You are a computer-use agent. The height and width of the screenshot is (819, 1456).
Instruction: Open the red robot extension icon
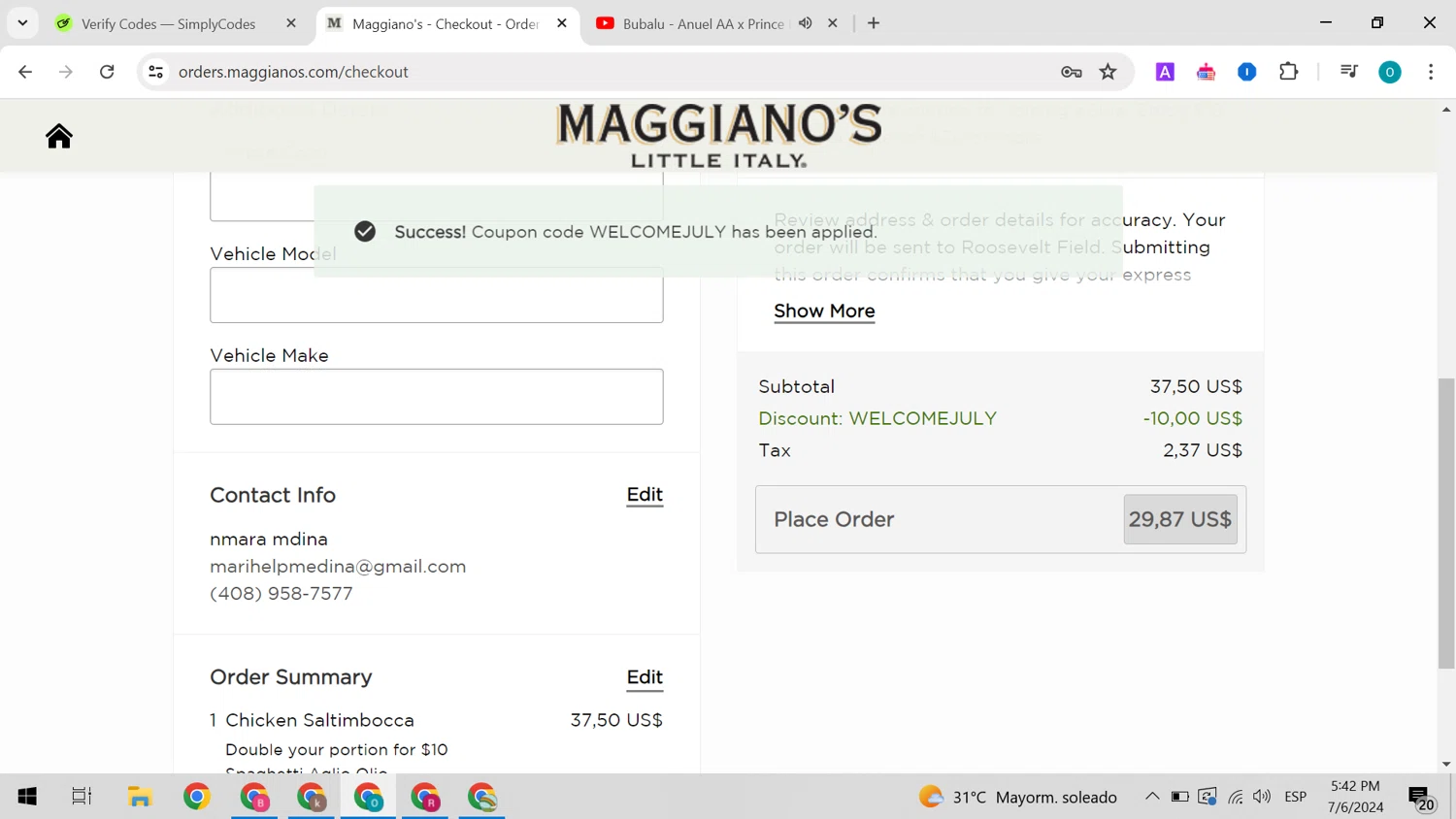1206,72
